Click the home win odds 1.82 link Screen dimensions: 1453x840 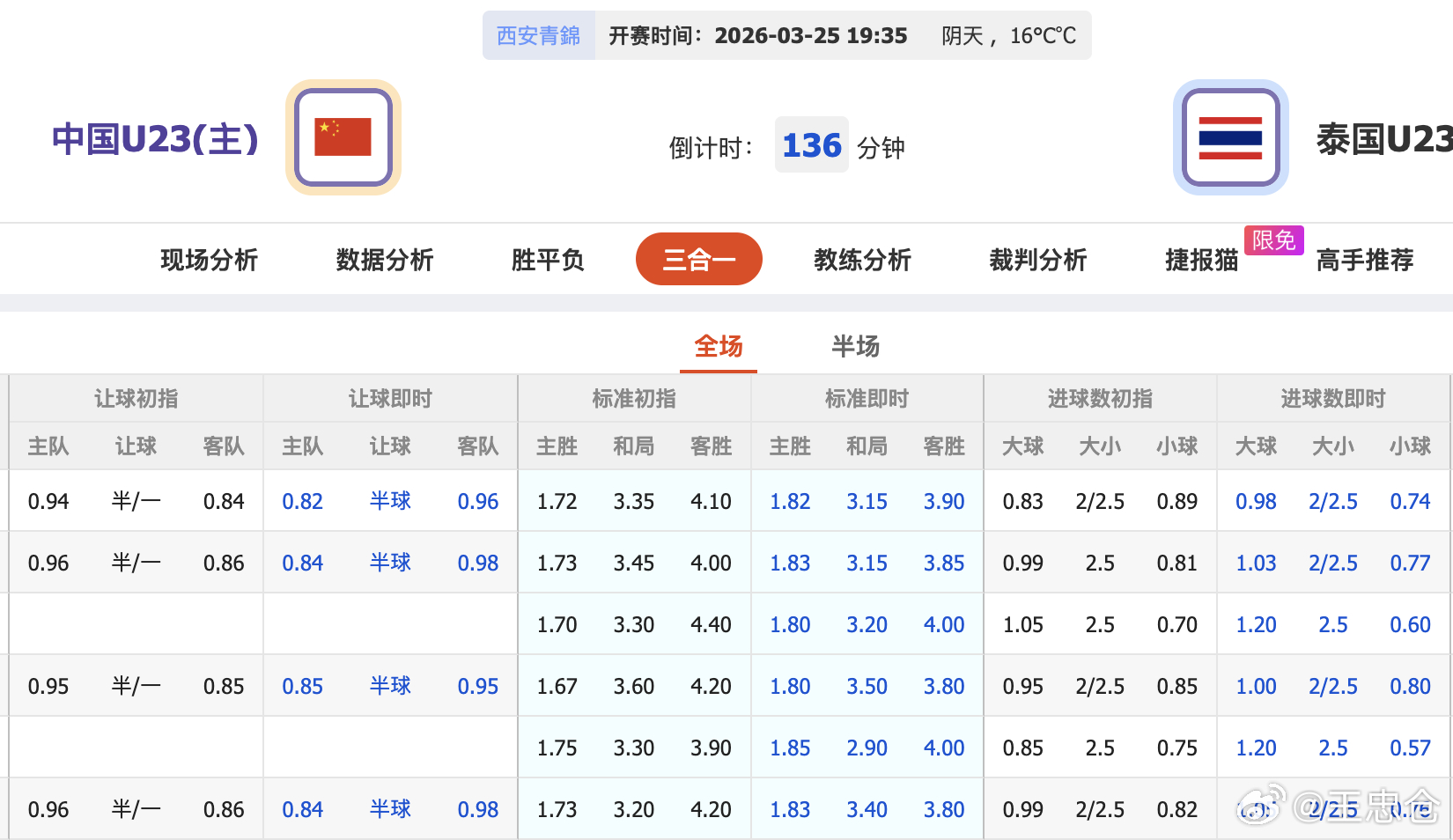[x=789, y=501]
